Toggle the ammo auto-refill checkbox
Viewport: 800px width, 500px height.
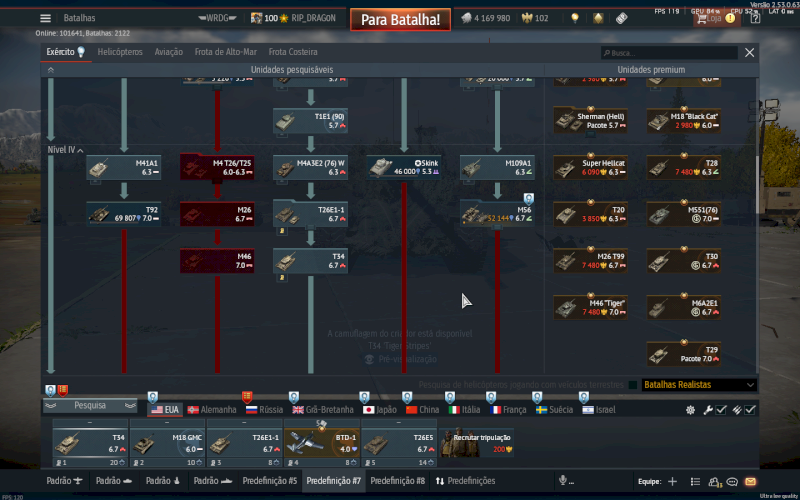750,410
